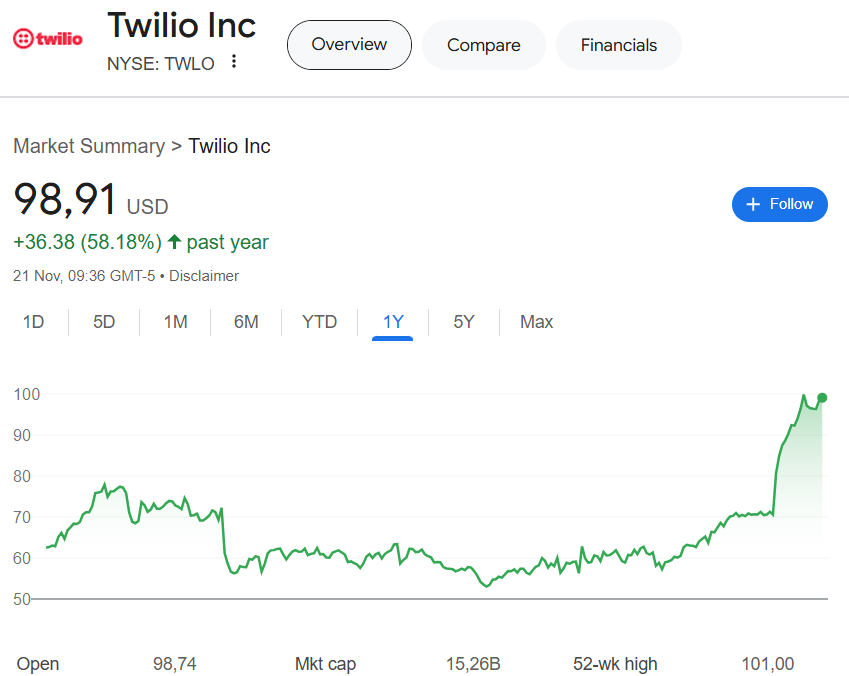This screenshot has width=849, height=676.
Task: Click the Market Summary breadcrumb link
Action: point(89,146)
